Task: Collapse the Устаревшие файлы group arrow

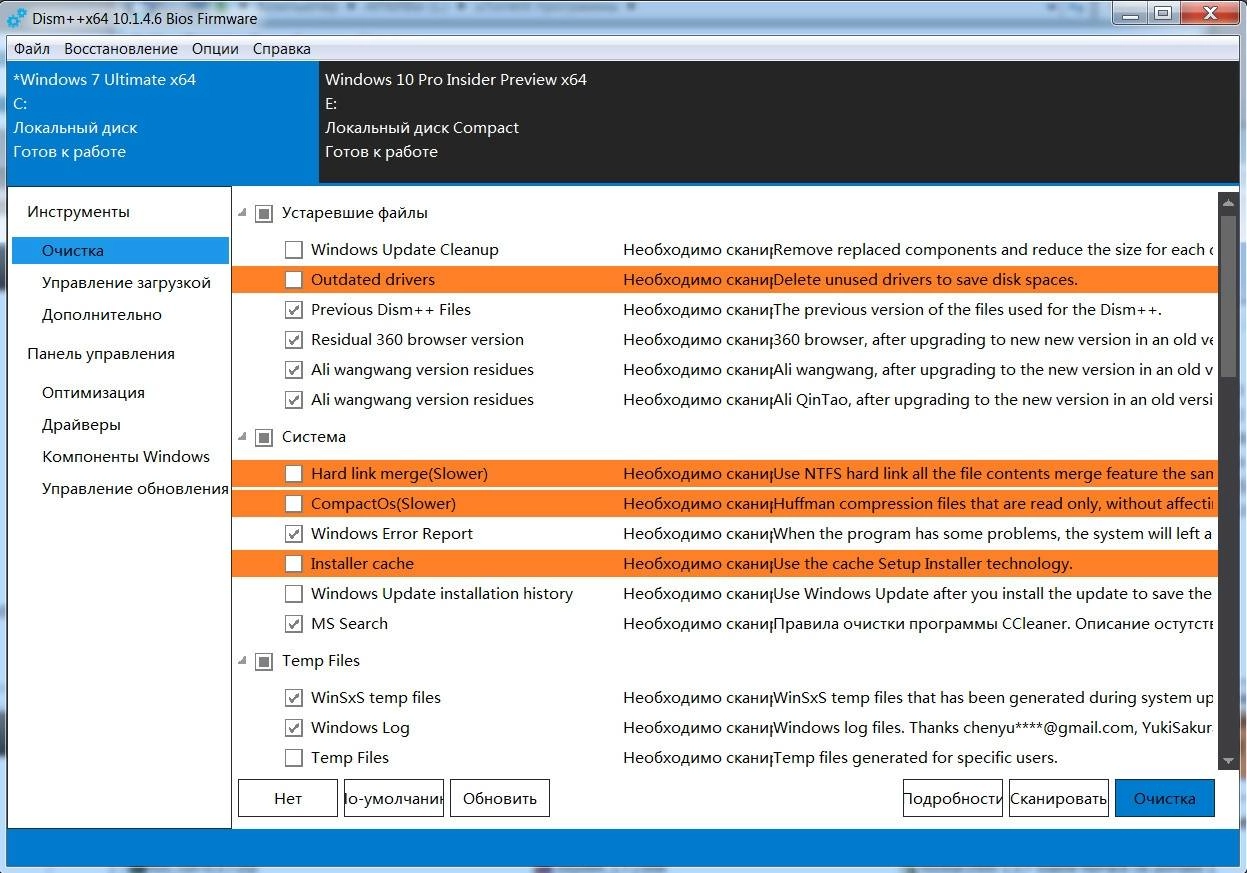Action: pyautogui.click(x=242, y=213)
